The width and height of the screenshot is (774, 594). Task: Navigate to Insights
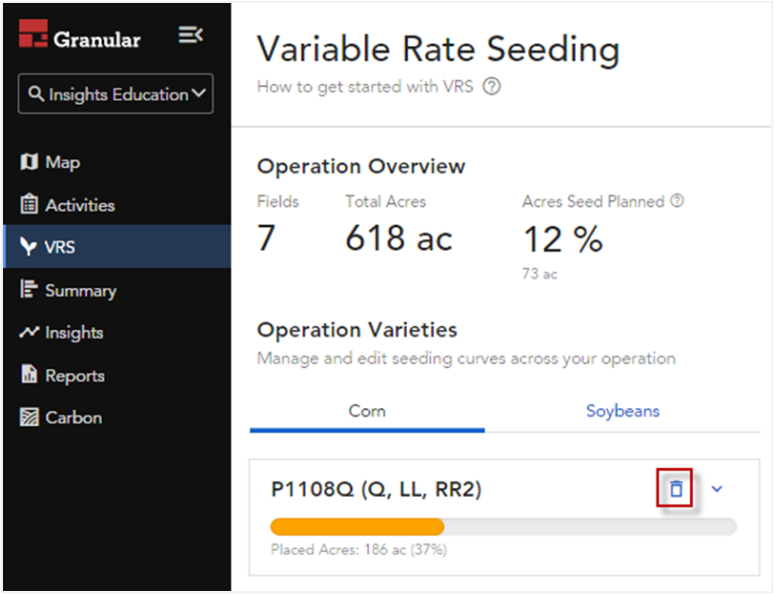[75, 333]
